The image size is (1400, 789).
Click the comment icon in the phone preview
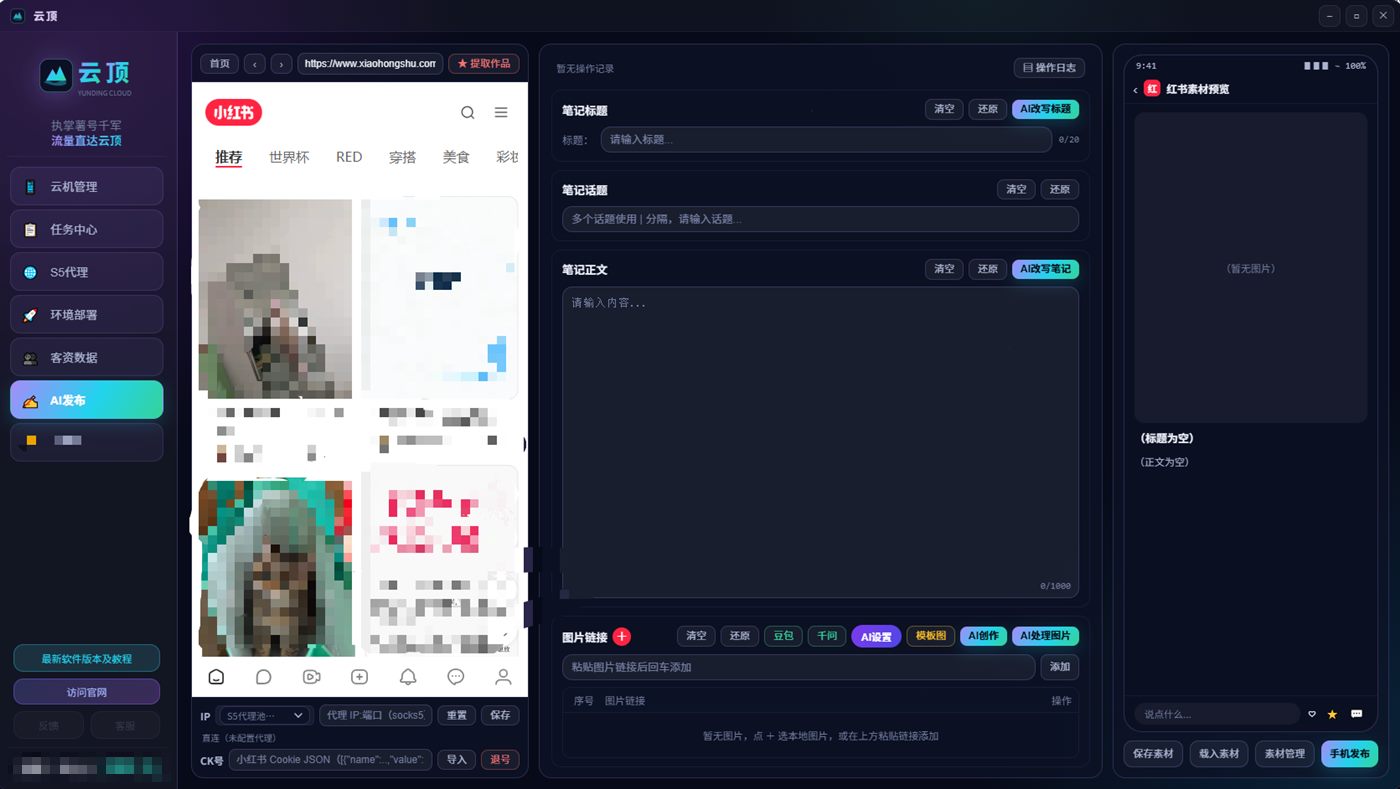(1357, 714)
